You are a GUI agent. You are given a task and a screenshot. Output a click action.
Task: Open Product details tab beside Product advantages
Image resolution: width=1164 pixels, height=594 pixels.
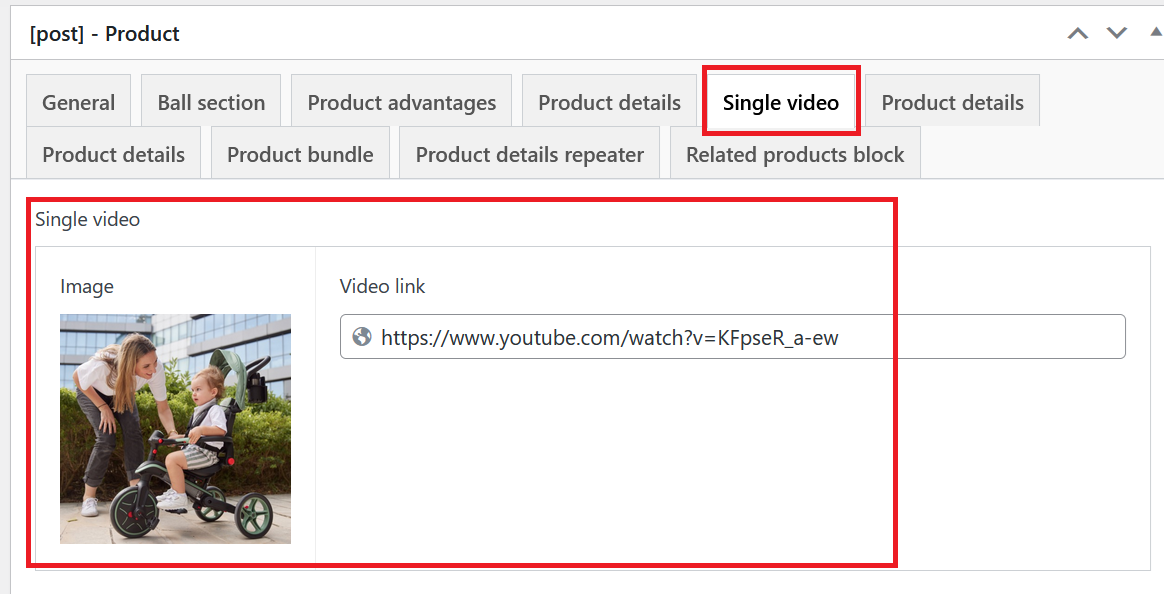click(609, 101)
